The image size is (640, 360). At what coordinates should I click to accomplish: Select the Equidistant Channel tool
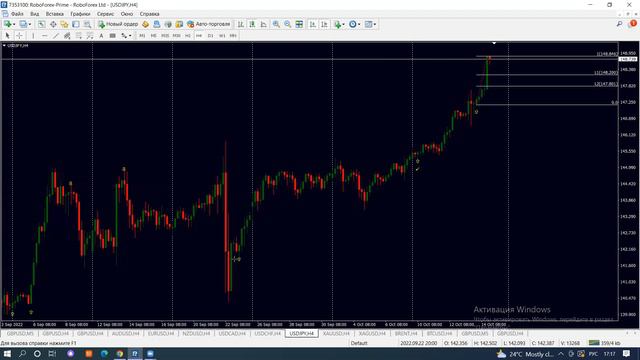(x=67, y=36)
